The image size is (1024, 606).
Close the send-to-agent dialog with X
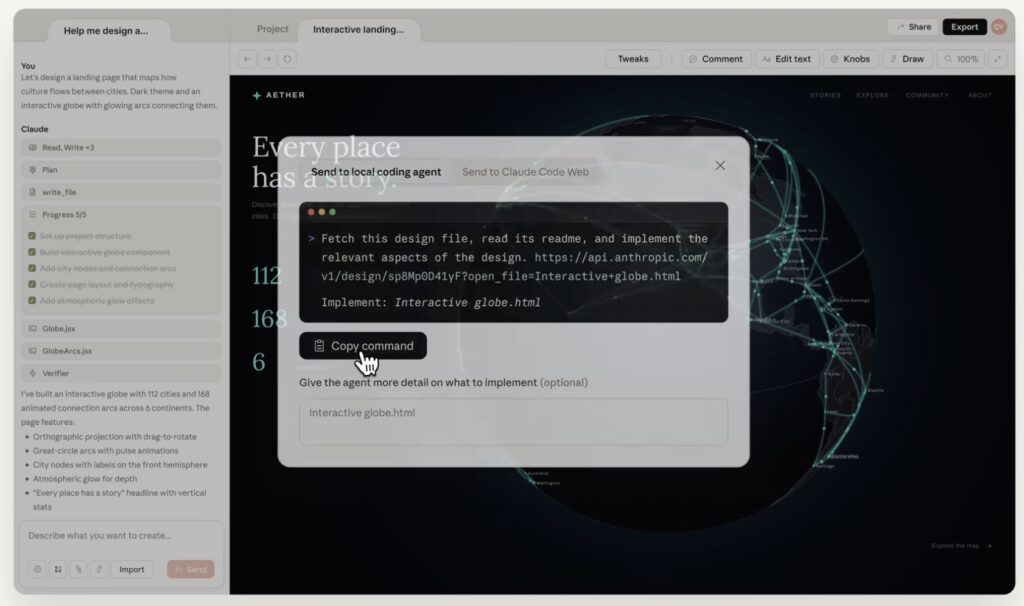click(x=720, y=166)
